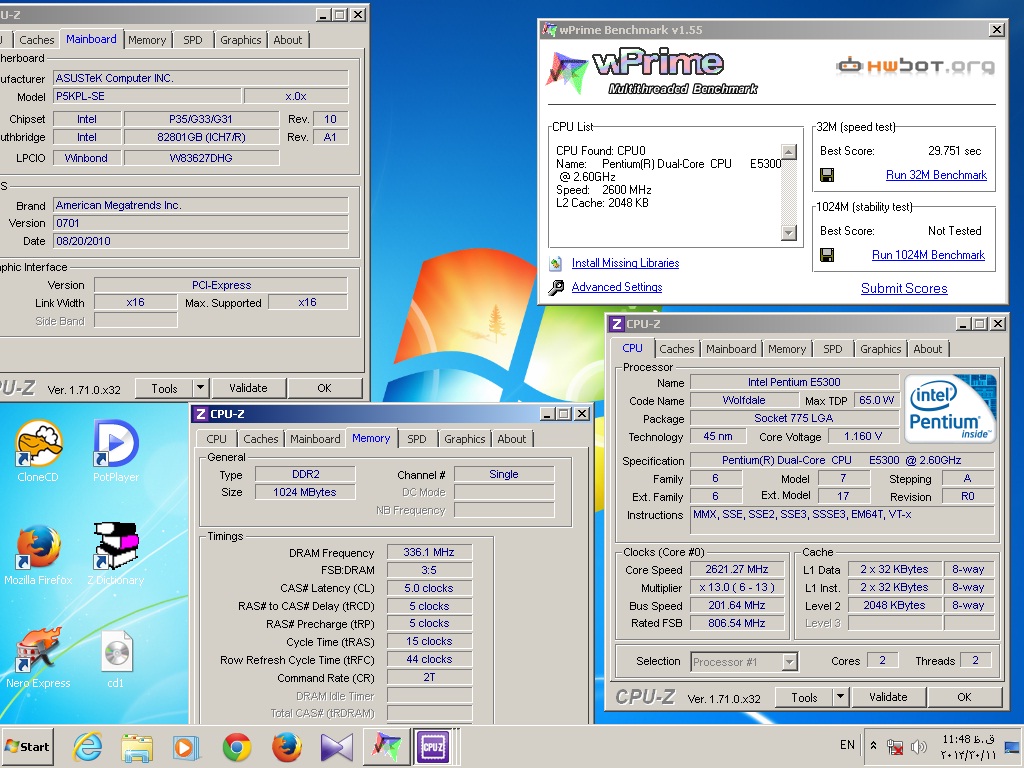Open Caches tab in Mainboard window
The width and height of the screenshot is (1024, 768).
(x=37, y=40)
